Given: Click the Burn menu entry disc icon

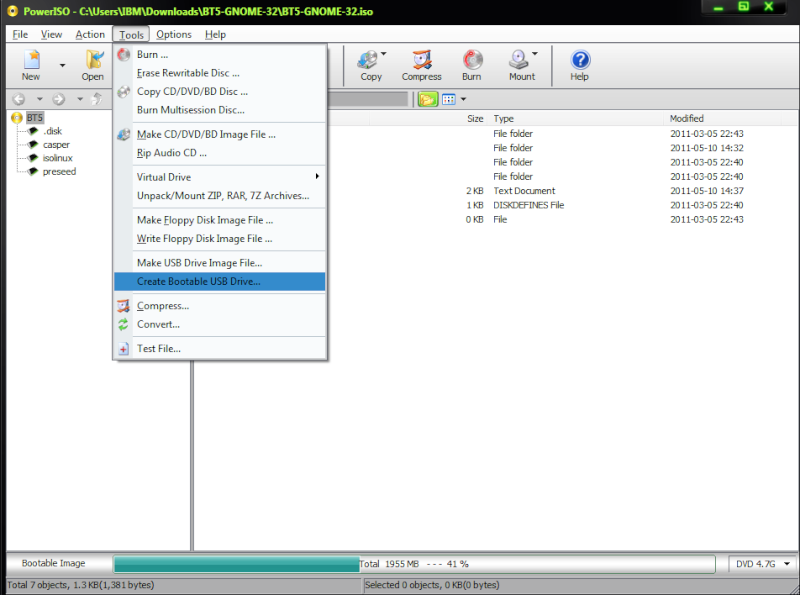Looking at the screenshot, I should pyautogui.click(x=123, y=54).
